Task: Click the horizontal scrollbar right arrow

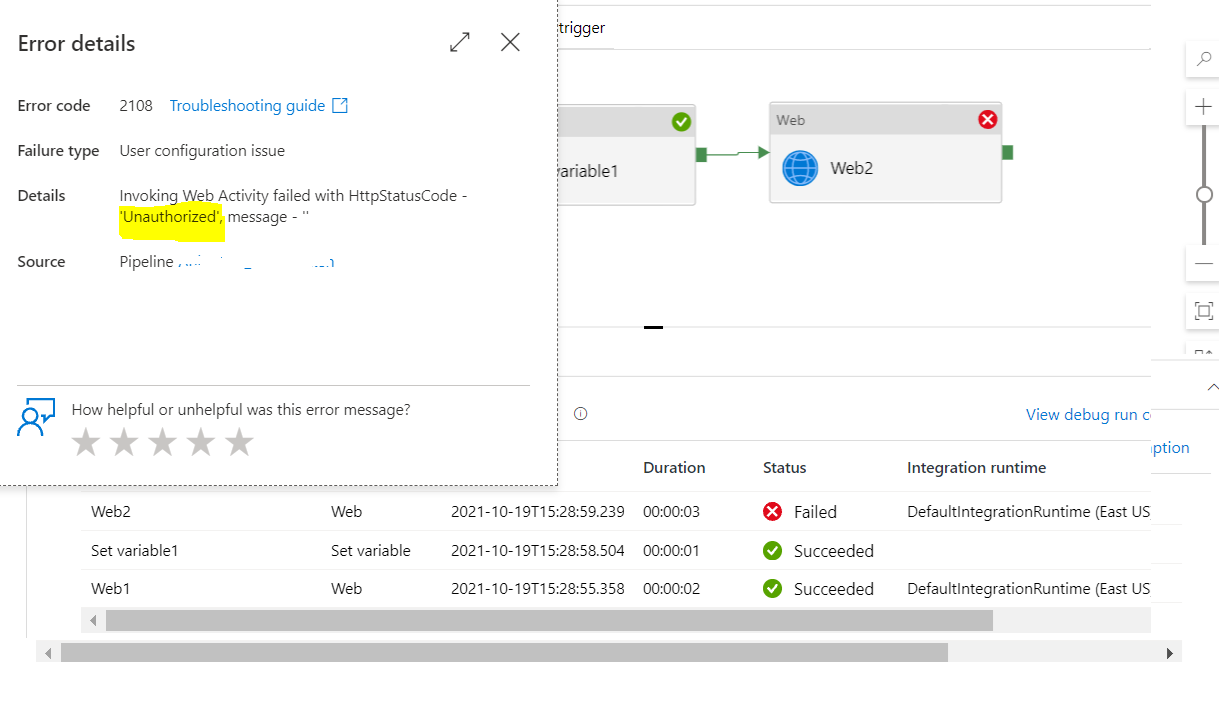Action: 1169,653
